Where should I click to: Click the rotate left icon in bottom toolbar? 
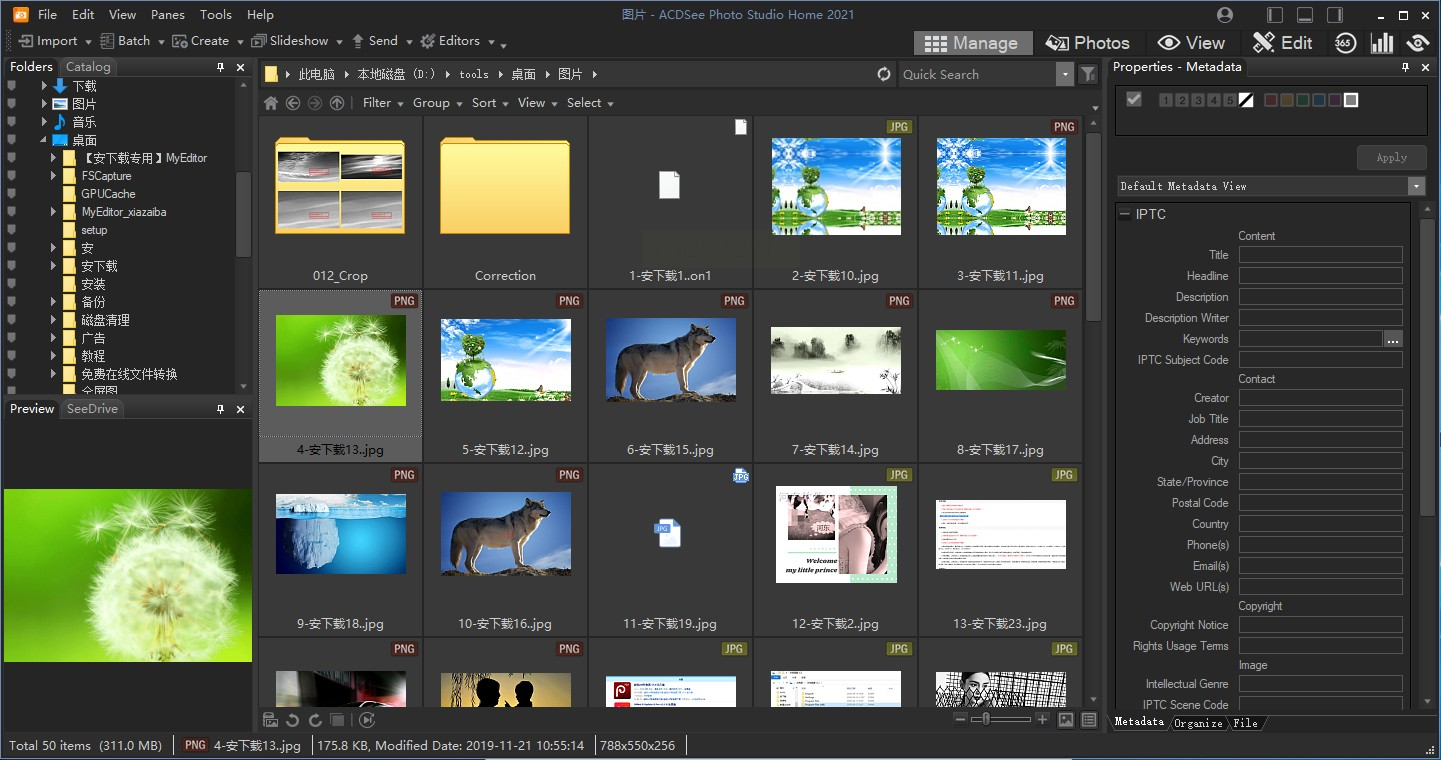(293, 720)
